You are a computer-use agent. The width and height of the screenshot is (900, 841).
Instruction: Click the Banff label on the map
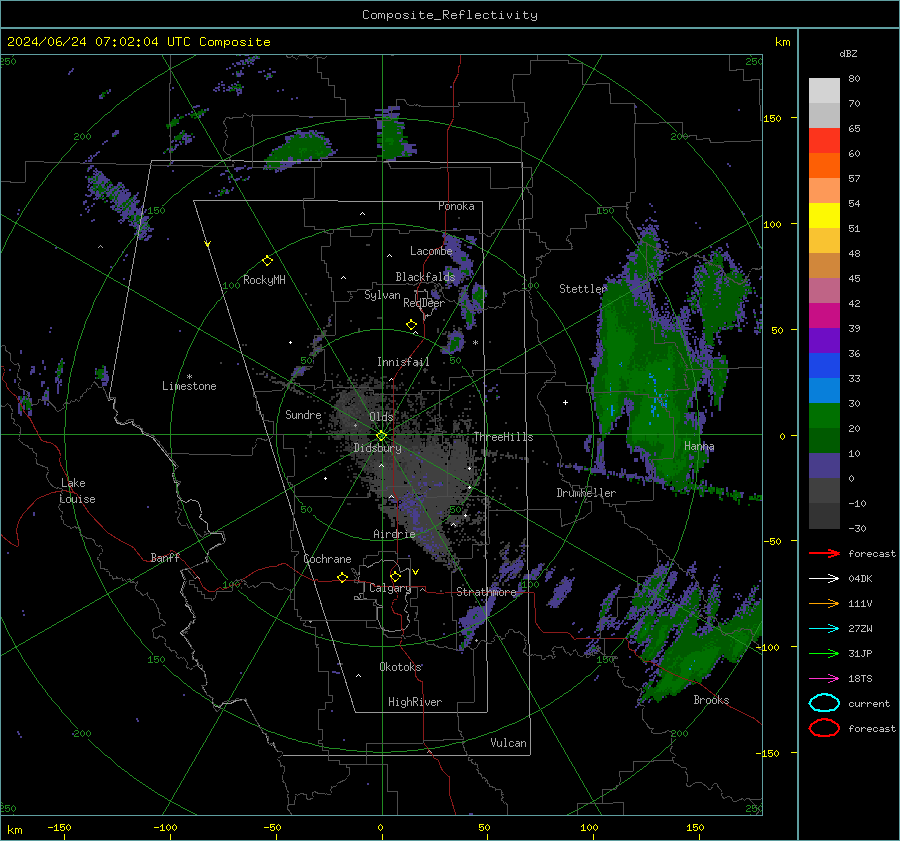165,558
